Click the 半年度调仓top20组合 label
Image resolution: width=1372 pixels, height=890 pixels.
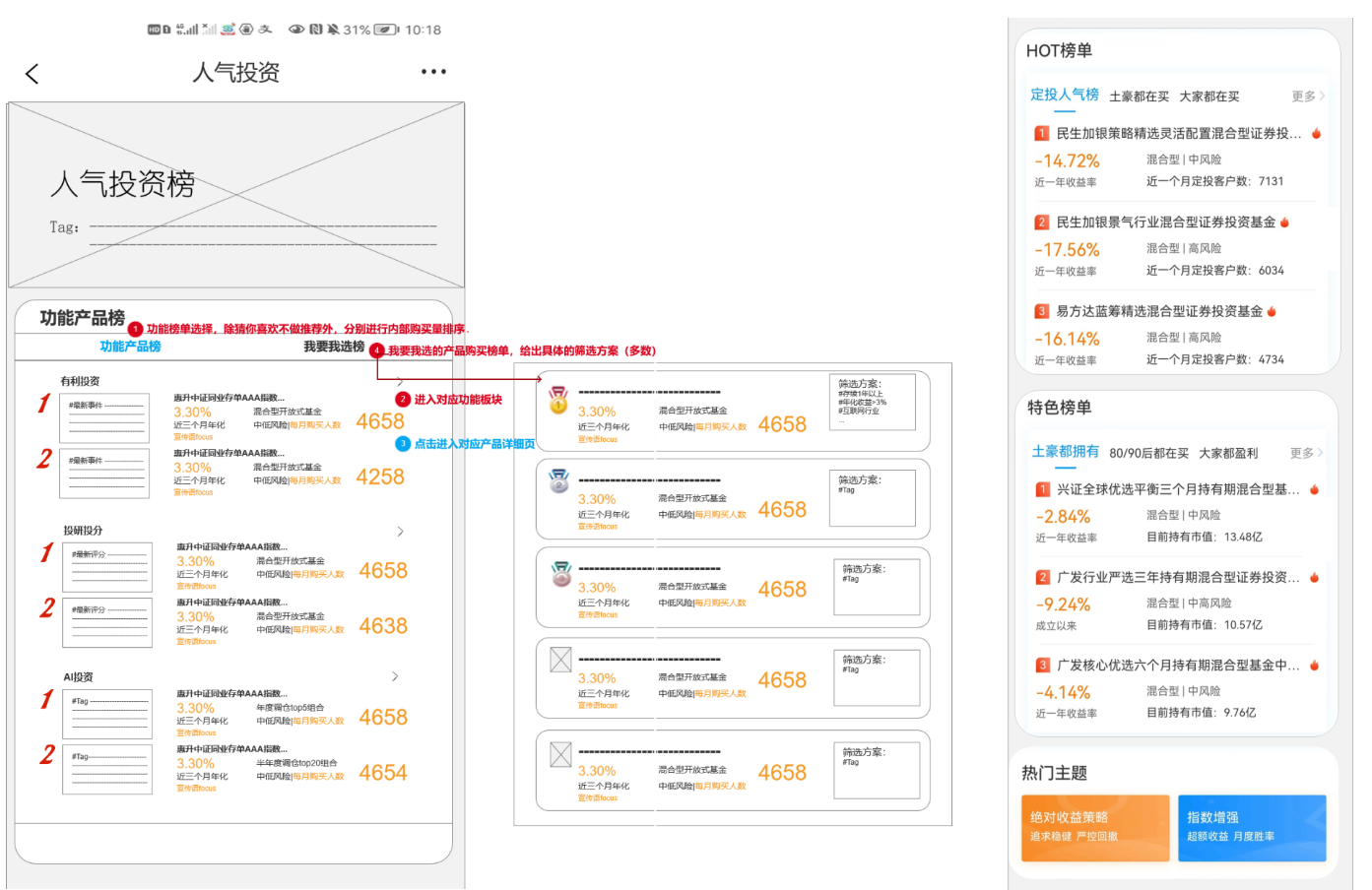coord(296,763)
